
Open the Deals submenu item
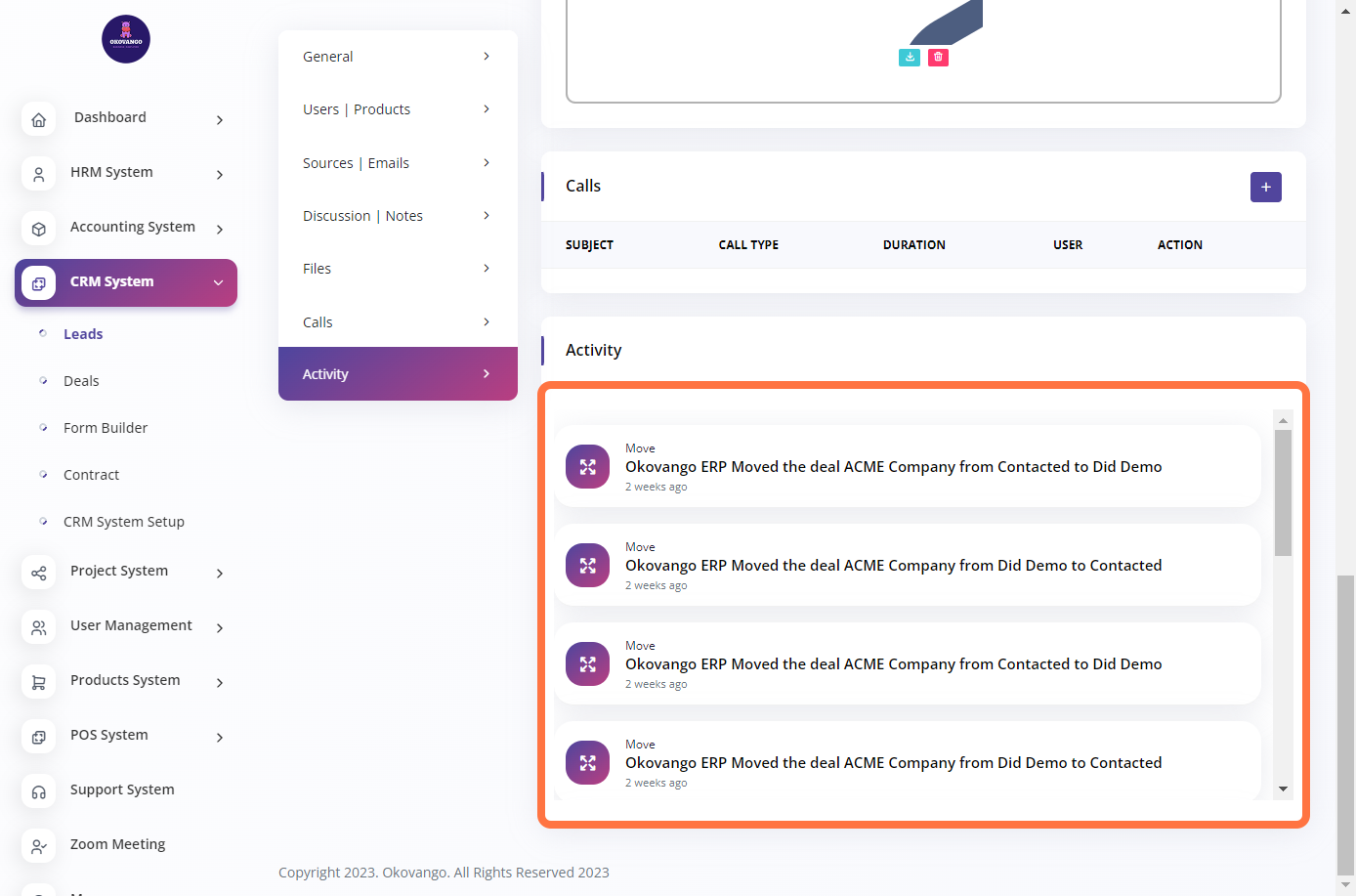click(x=81, y=381)
